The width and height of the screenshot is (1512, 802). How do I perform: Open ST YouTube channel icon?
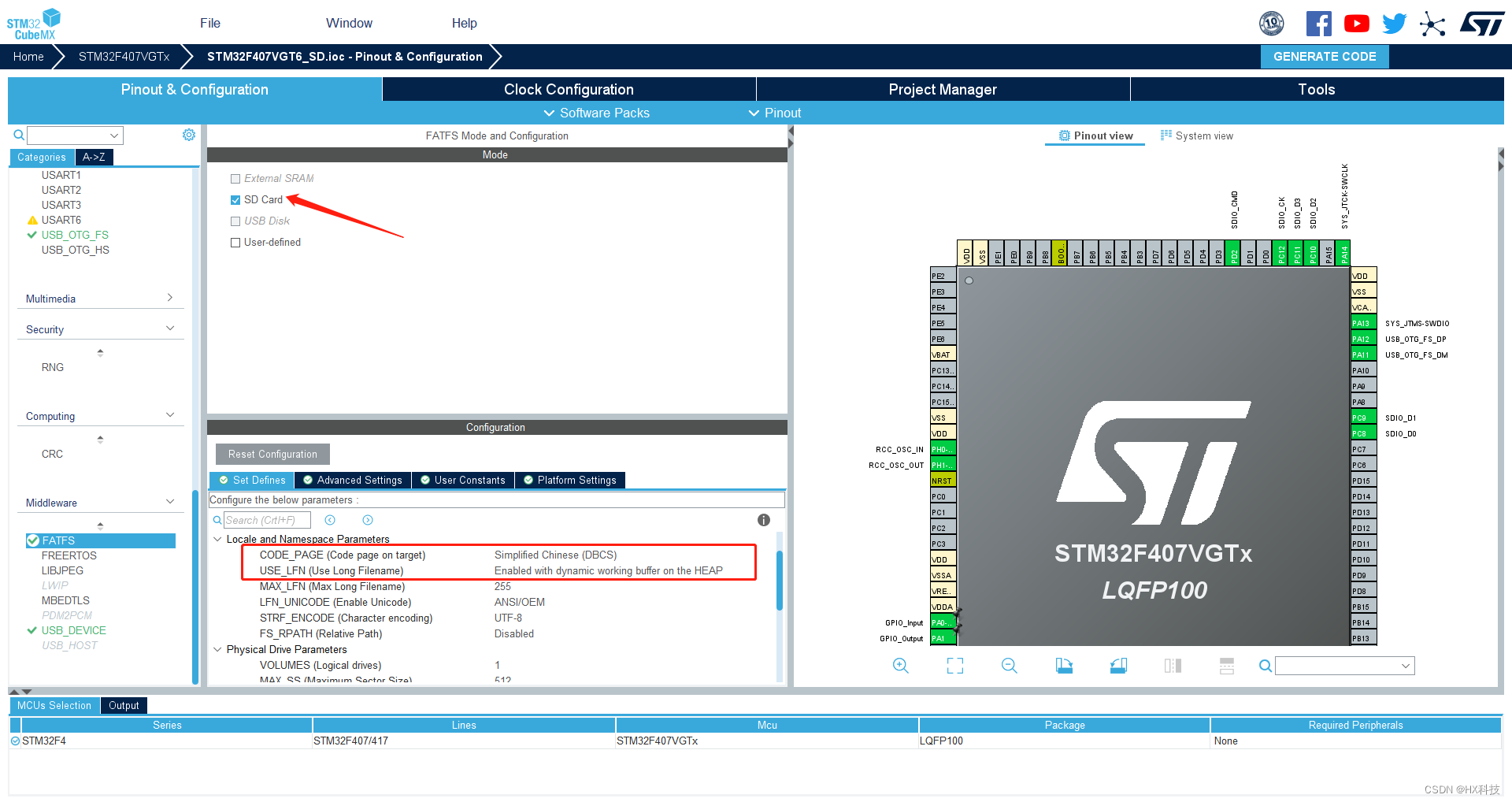click(x=1356, y=24)
